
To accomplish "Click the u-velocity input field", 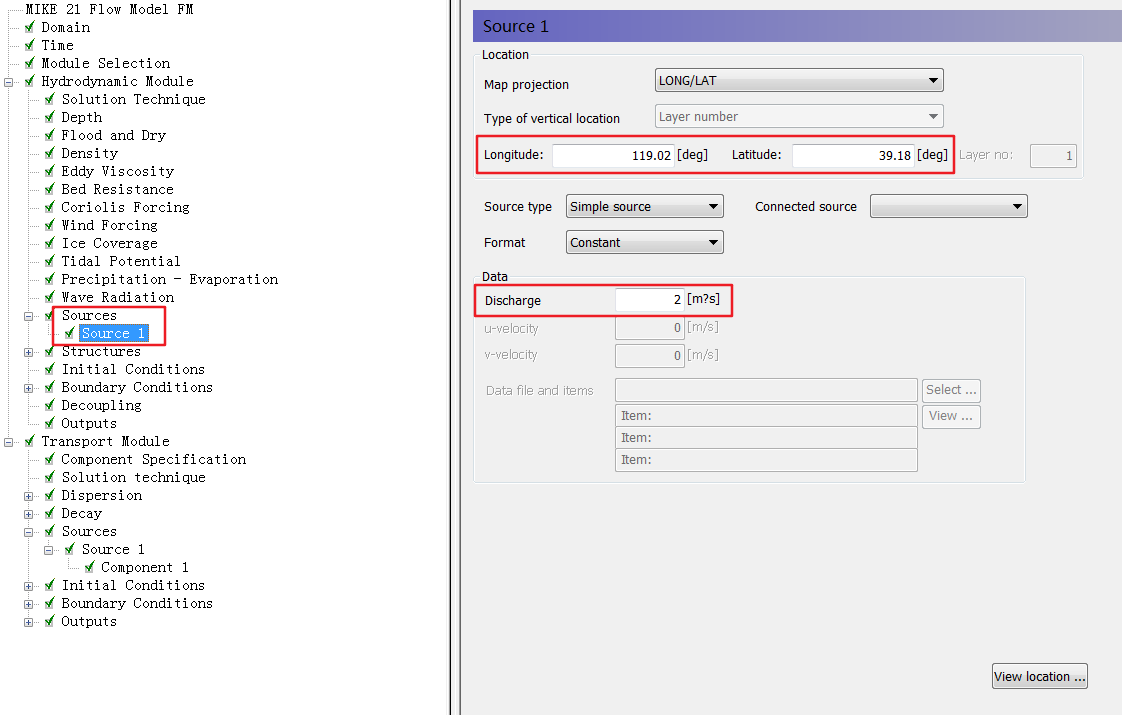I will click(x=650, y=328).
